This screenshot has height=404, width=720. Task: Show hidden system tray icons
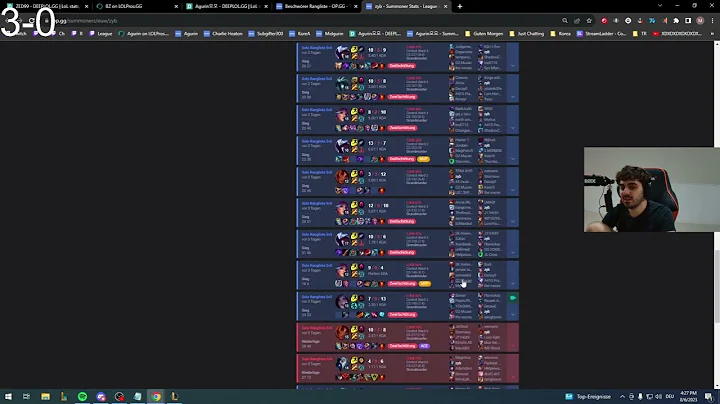pyautogui.click(x=622, y=397)
